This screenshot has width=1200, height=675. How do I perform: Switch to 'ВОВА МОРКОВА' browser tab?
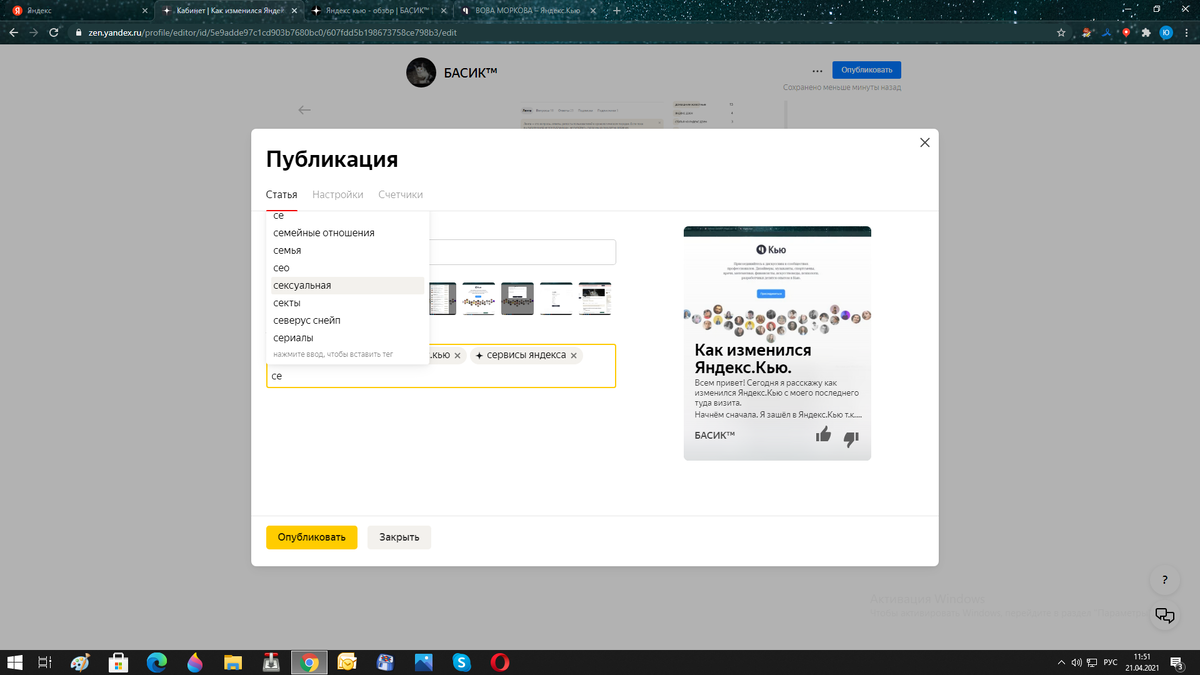click(x=529, y=10)
